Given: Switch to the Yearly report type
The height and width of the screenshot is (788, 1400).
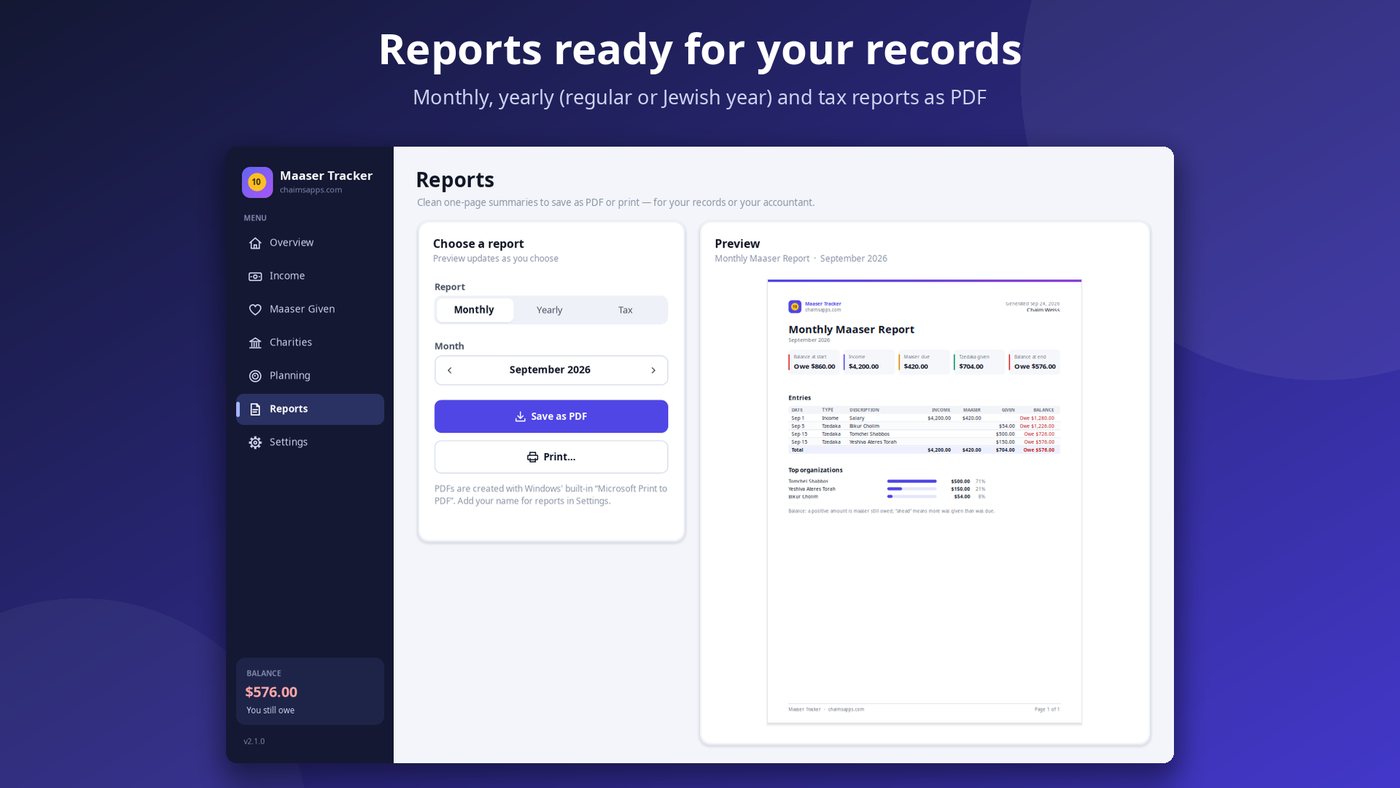Looking at the screenshot, I should click(549, 310).
